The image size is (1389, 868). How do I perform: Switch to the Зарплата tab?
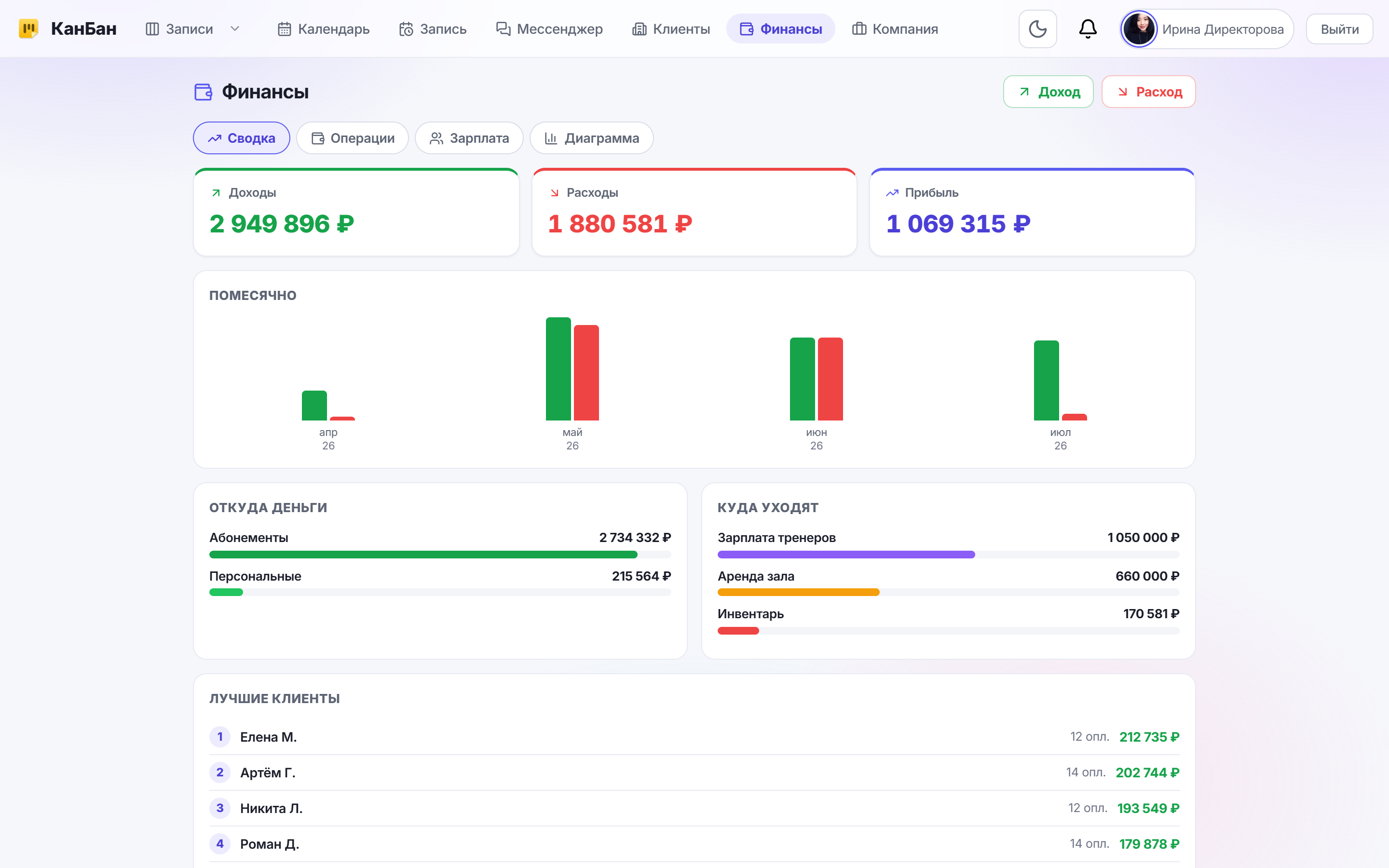pos(469,138)
